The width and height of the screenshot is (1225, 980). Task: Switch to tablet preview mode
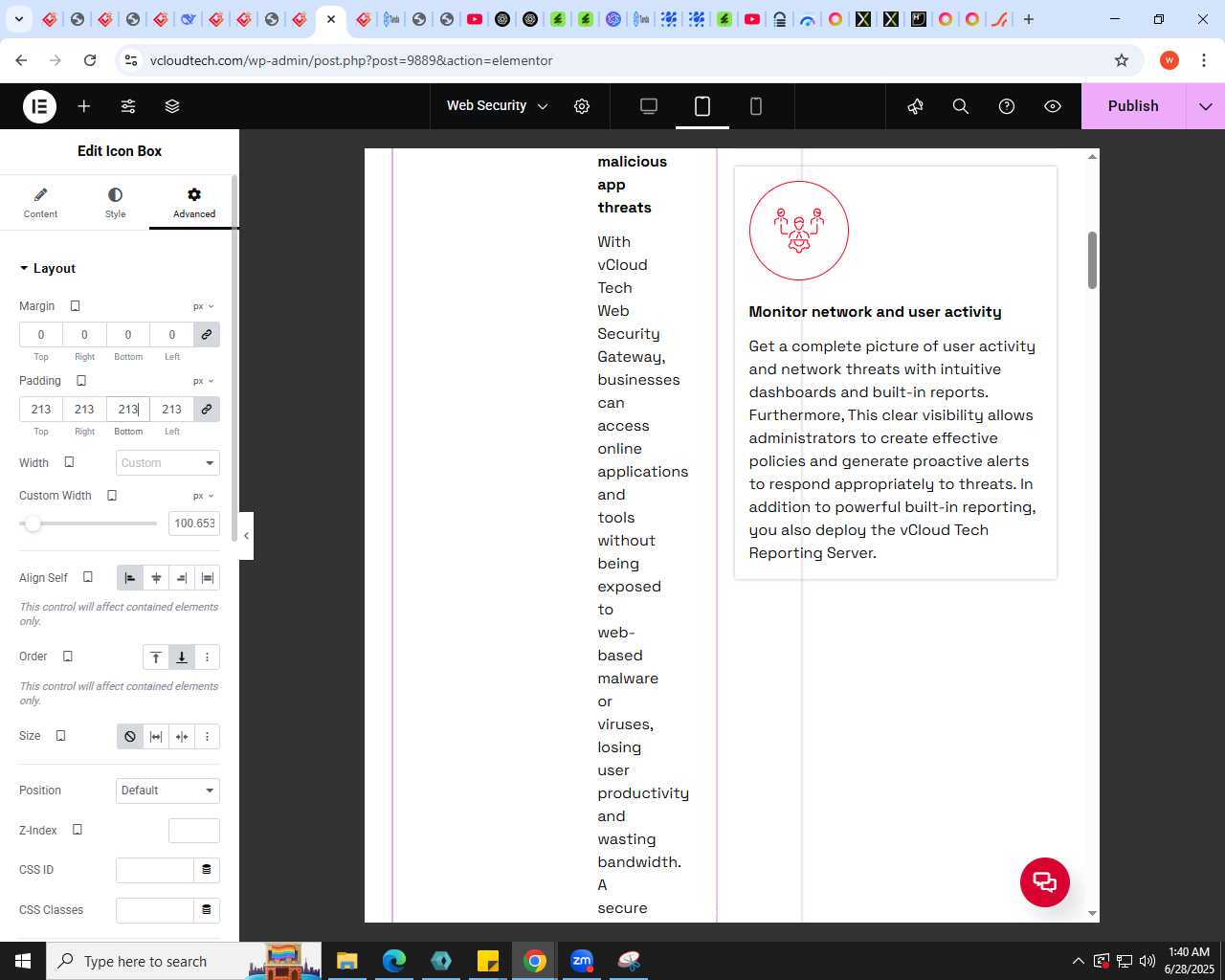coord(702,106)
